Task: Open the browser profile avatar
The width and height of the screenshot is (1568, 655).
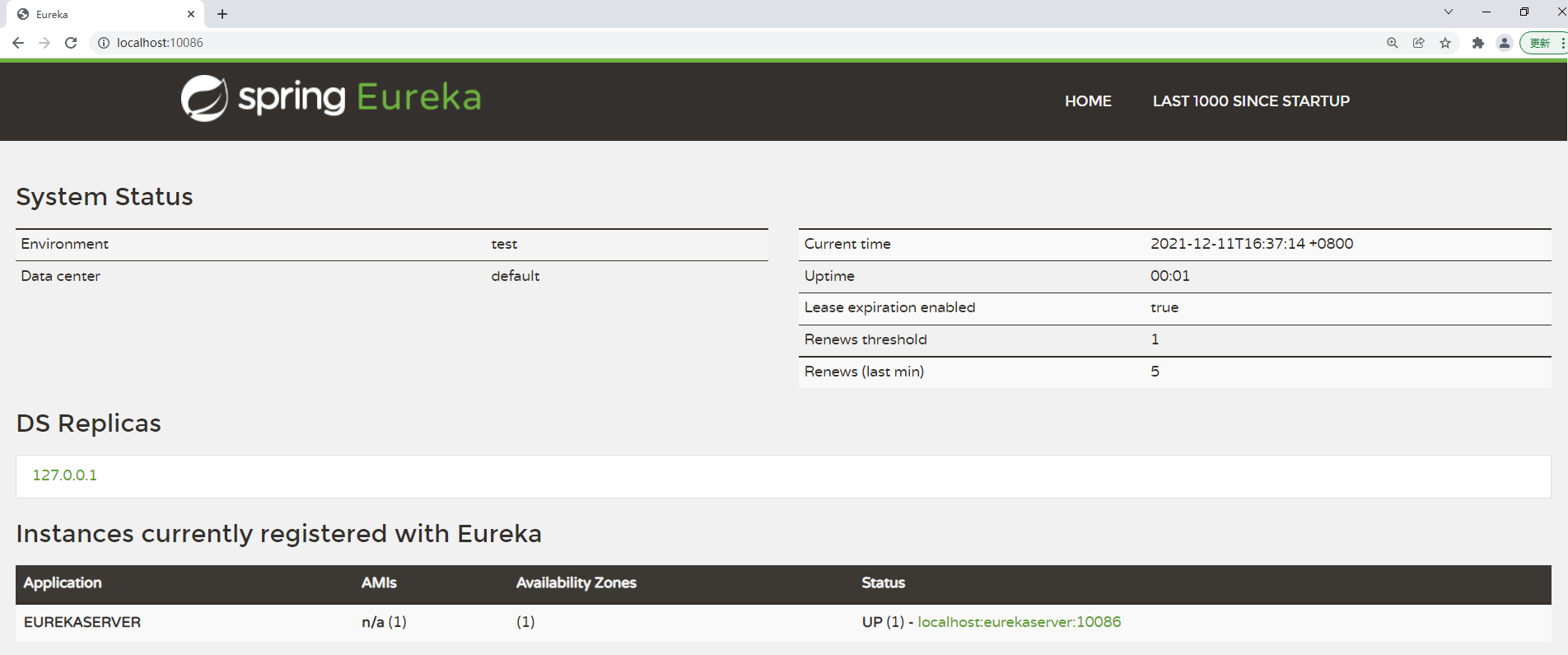Action: (x=1505, y=43)
